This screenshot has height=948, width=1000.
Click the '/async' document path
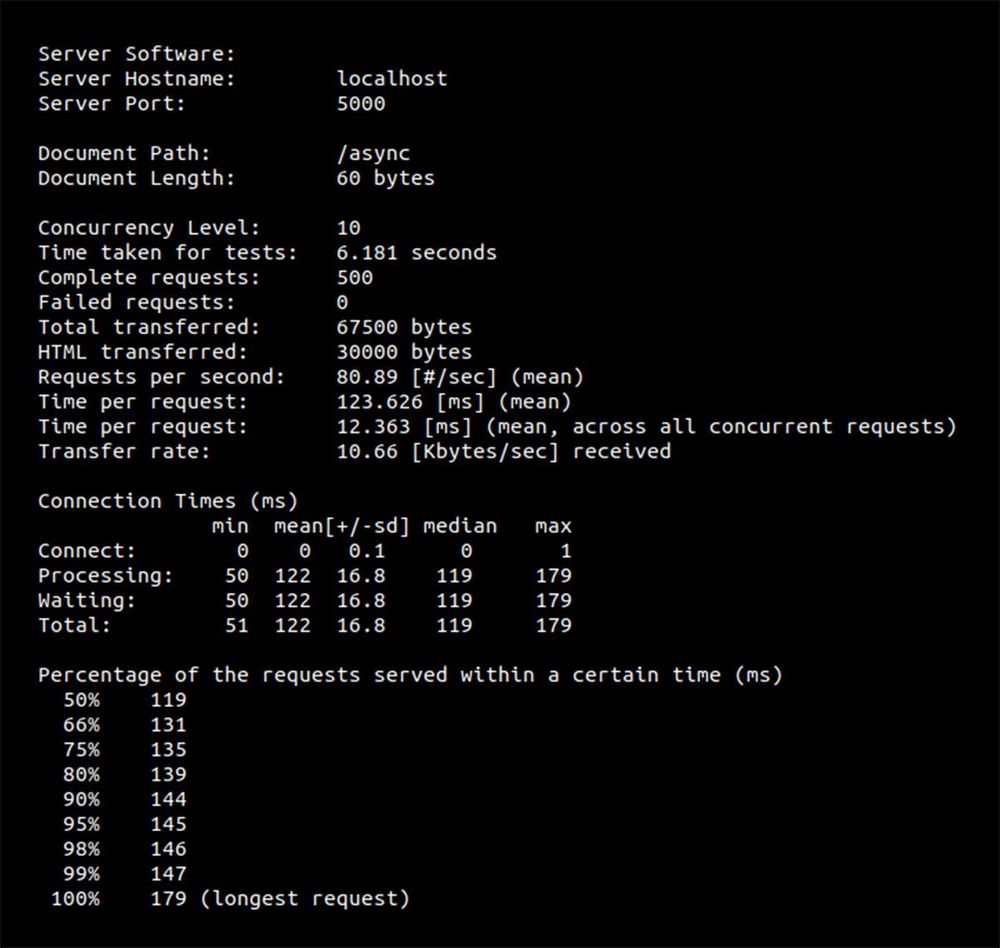(373, 154)
